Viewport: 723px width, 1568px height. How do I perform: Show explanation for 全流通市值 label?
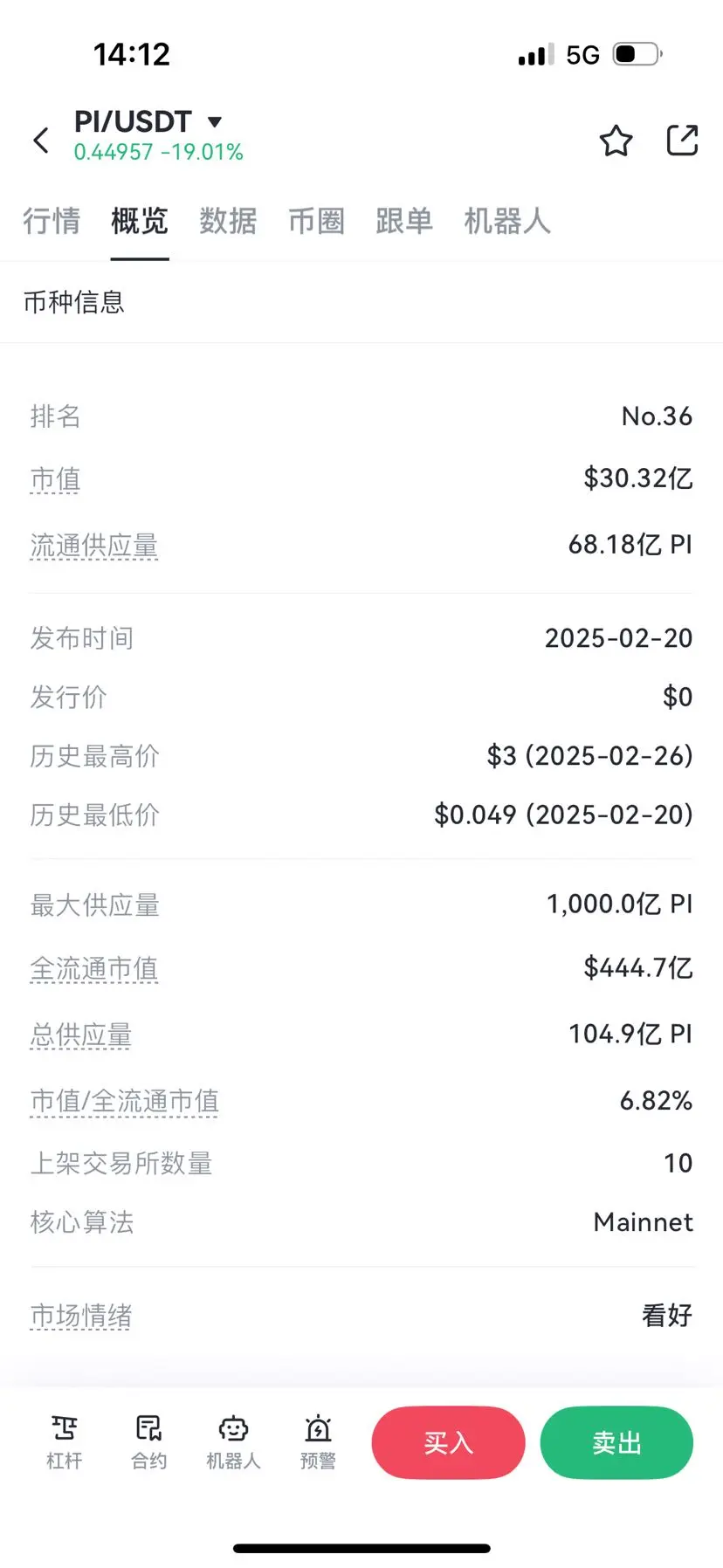coord(94,969)
